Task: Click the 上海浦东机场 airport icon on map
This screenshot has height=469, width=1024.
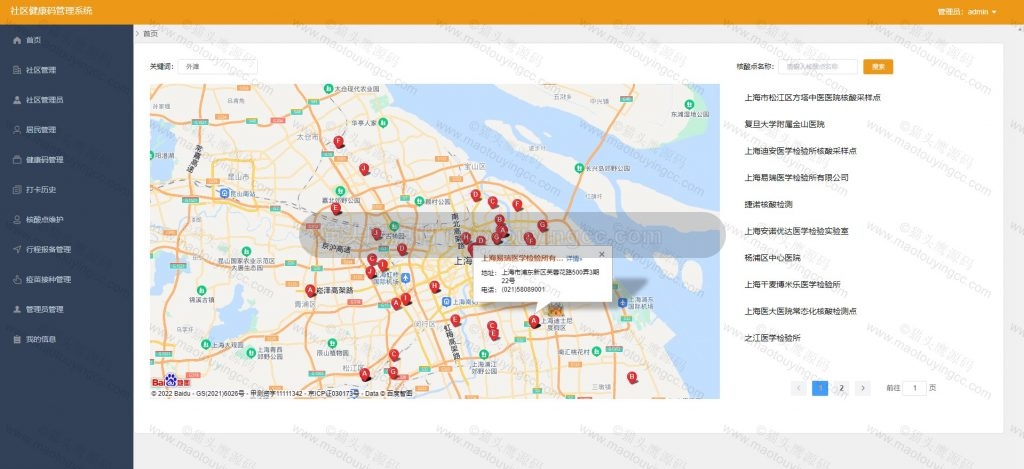Action: [x=622, y=302]
